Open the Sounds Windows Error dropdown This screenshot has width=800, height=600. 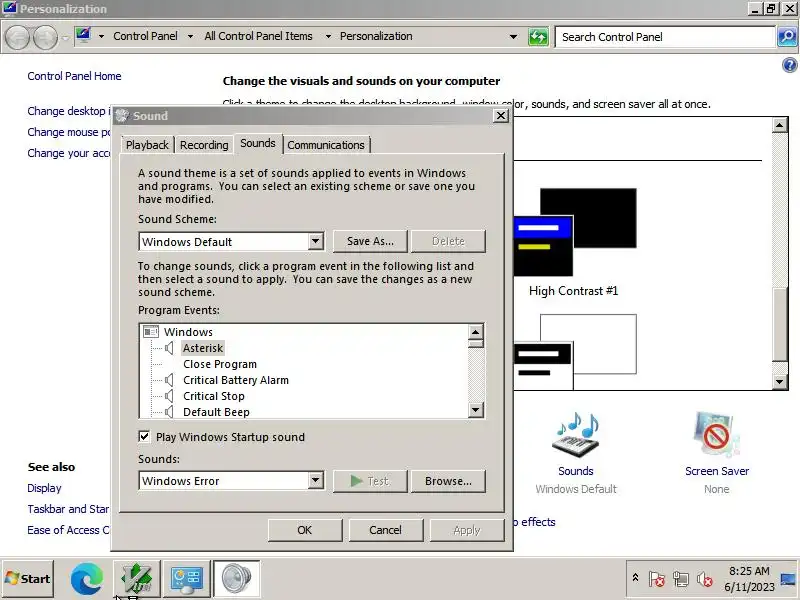(316, 480)
